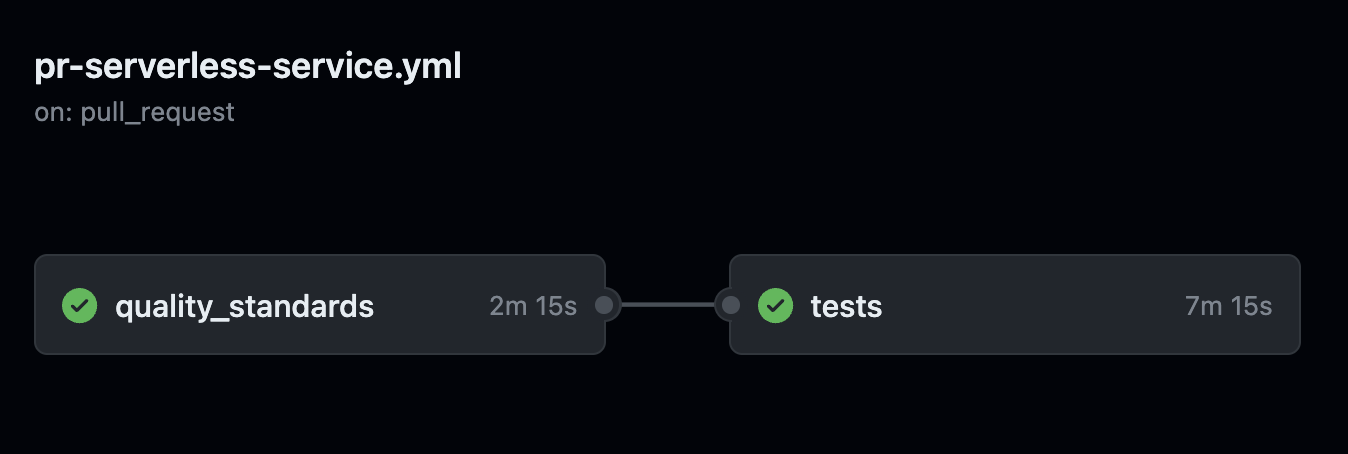Select the quality_standards job card

(320, 304)
